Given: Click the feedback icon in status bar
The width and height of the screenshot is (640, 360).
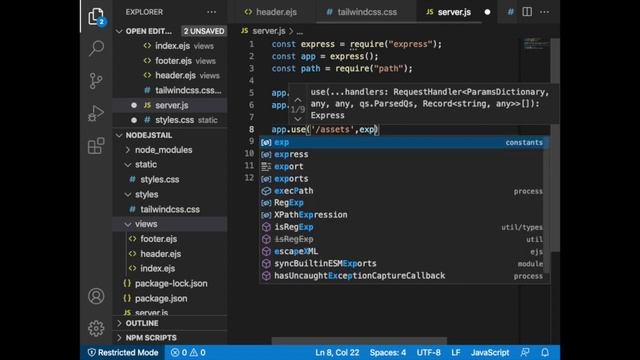Looking at the screenshot, I should coord(525,352).
